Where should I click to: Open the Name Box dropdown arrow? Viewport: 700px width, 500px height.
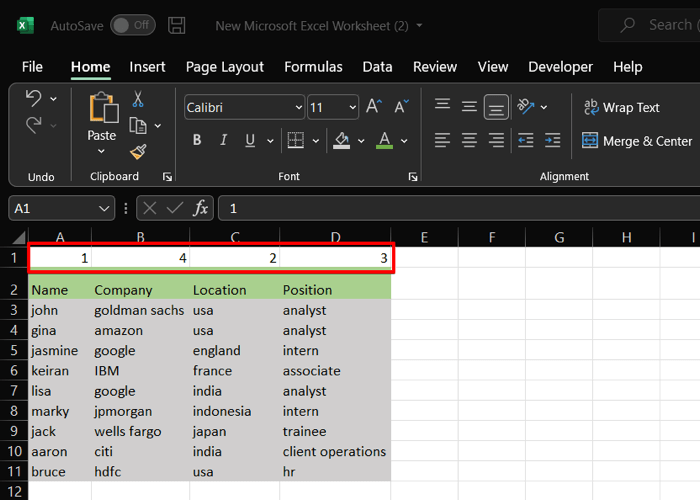(105, 208)
